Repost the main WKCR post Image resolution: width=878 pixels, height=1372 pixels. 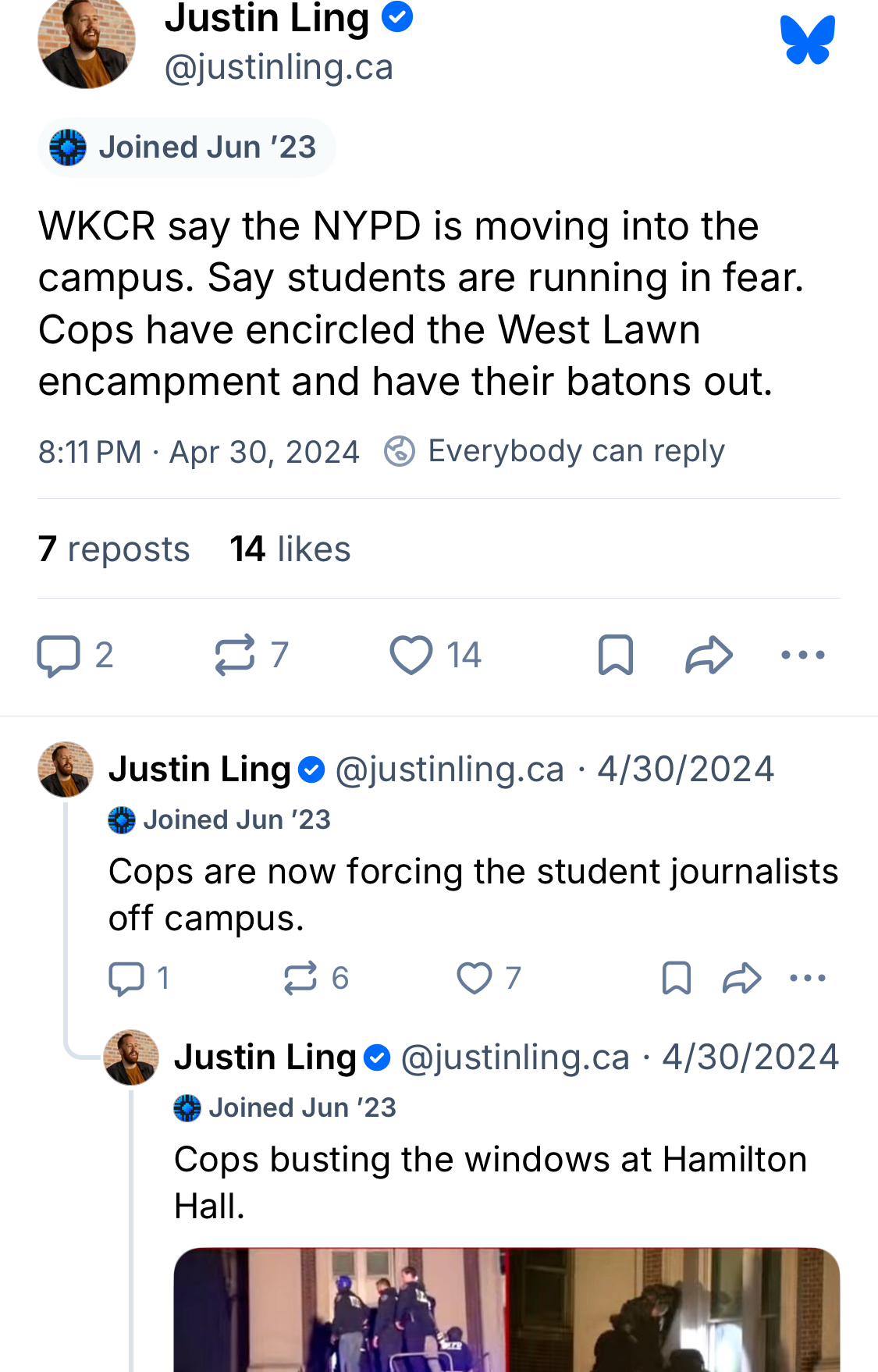tap(235, 655)
